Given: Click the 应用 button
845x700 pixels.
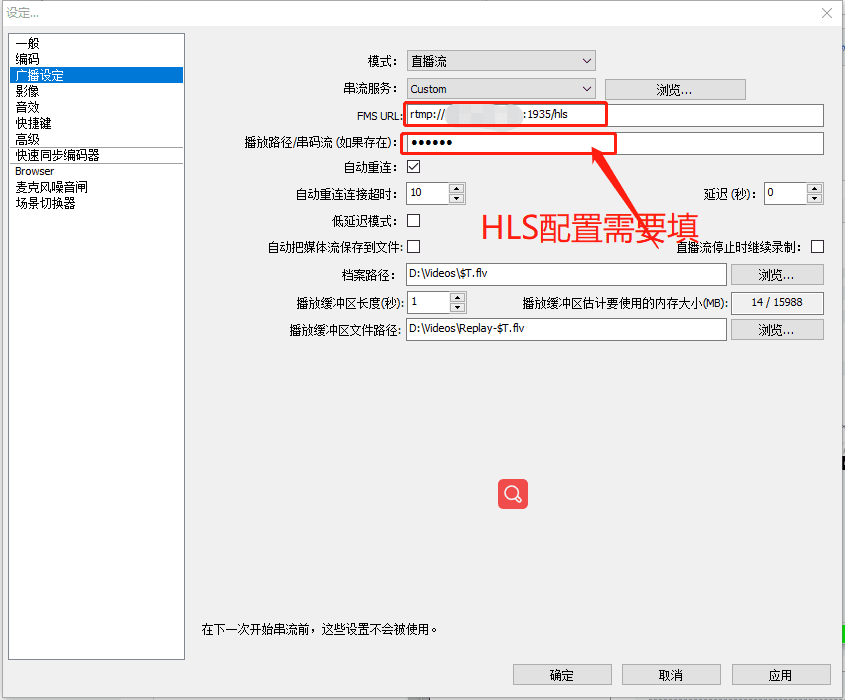Looking at the screenshot, I should coord(780,674).
